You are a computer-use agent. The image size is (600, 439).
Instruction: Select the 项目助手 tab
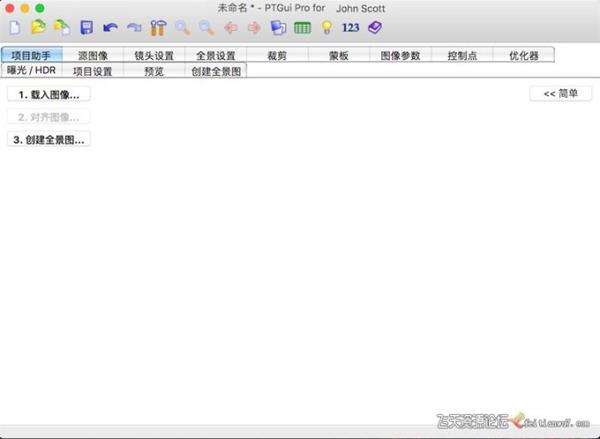click(31, 55)
